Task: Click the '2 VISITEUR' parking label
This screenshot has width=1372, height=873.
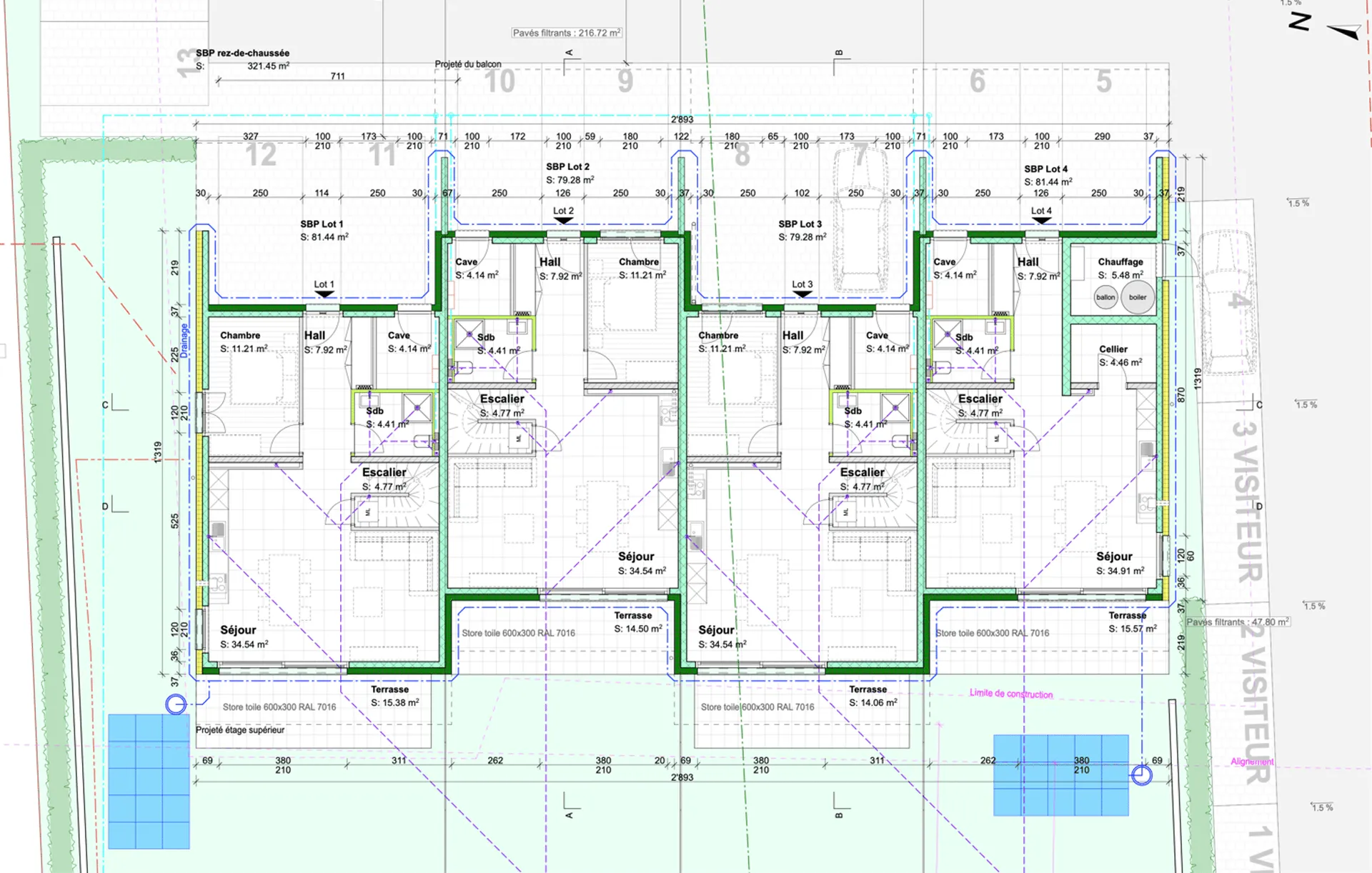Action: click(x=1255, y=704)
